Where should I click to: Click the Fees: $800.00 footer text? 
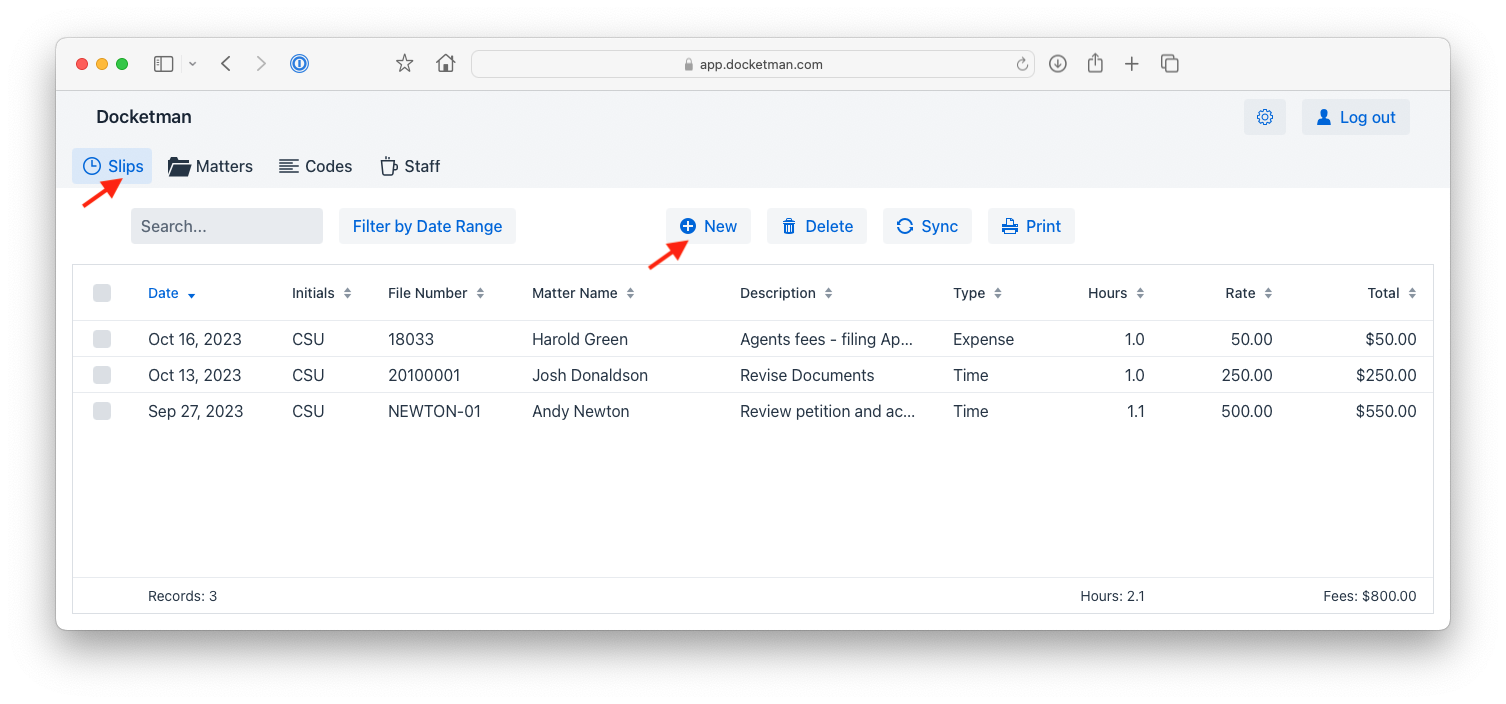tap(1369, 596)
